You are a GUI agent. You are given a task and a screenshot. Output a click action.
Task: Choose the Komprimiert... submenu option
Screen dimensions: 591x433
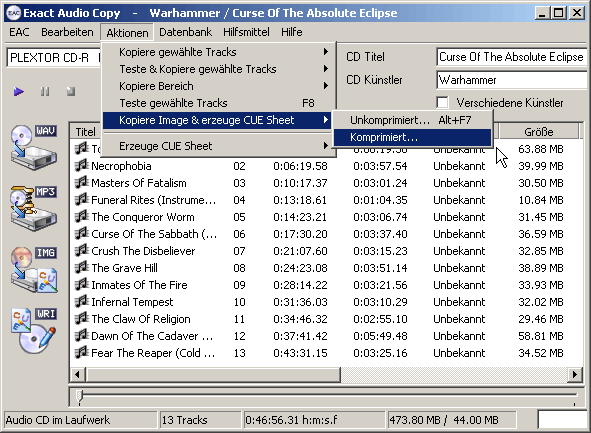pyautogui.click(x=413, y=137)
